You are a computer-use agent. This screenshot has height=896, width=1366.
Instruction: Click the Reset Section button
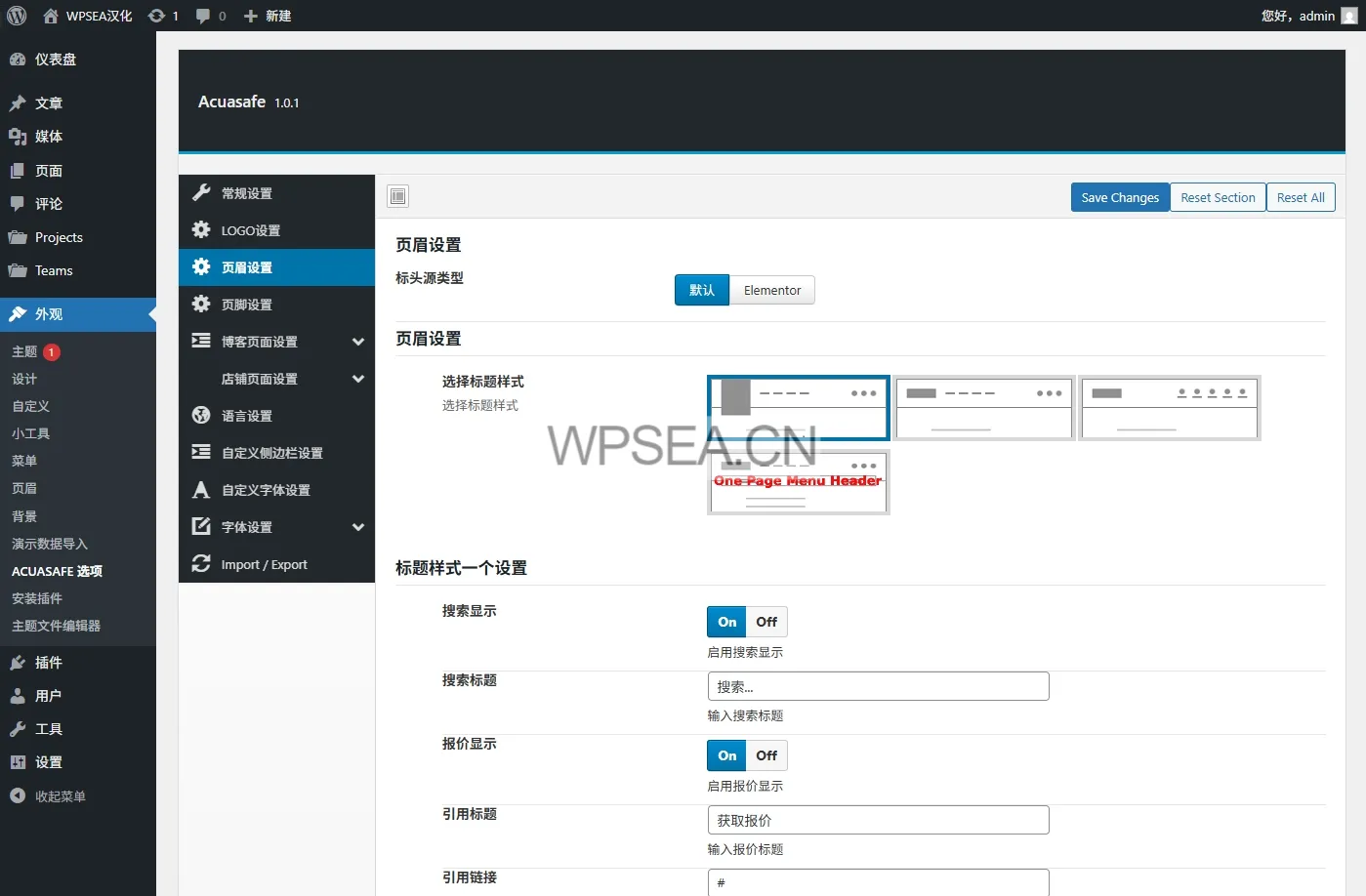(x=1217, y=197)
